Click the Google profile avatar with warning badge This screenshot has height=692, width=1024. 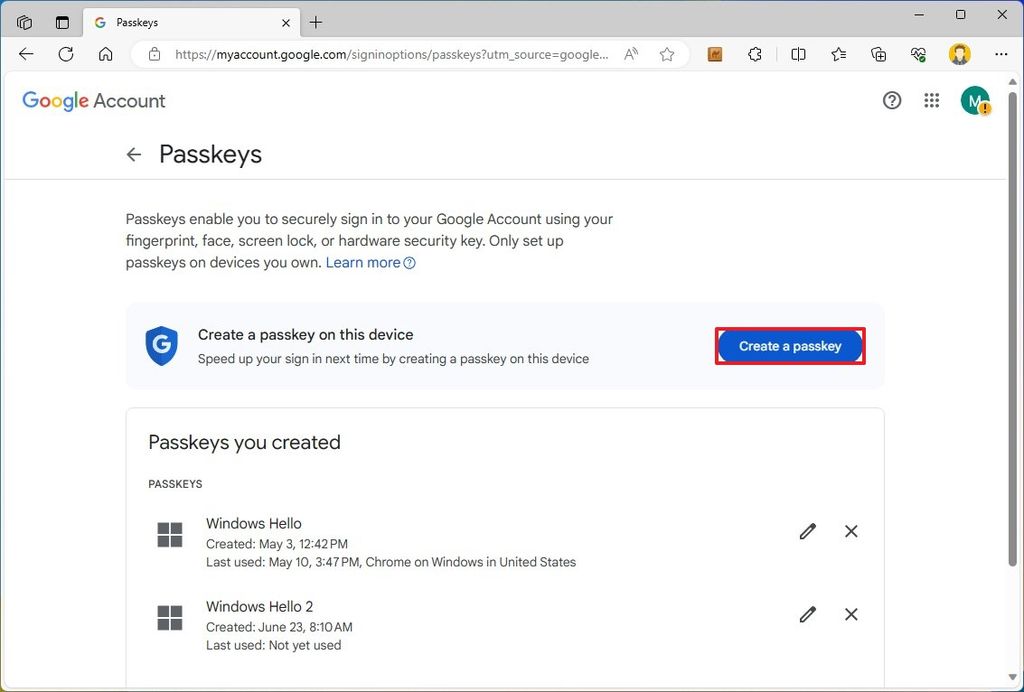975,100
